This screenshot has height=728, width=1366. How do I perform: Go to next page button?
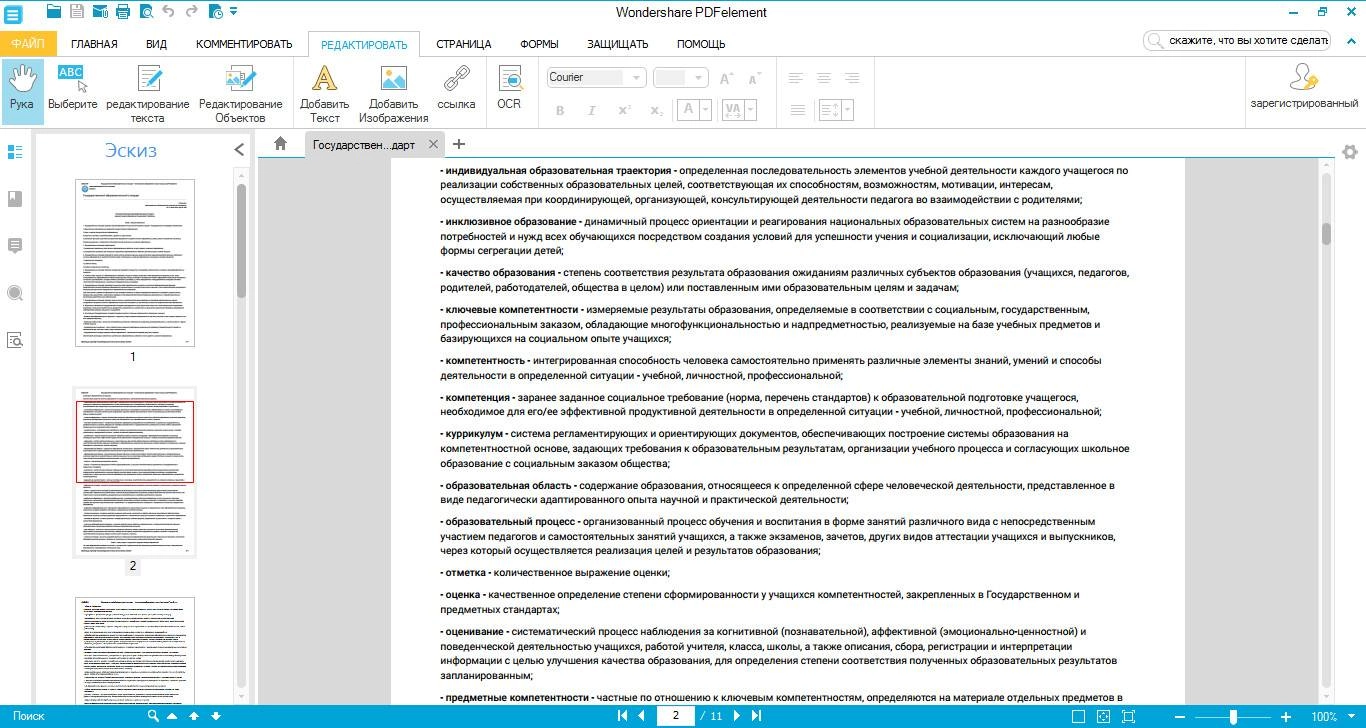coord(737,716)
